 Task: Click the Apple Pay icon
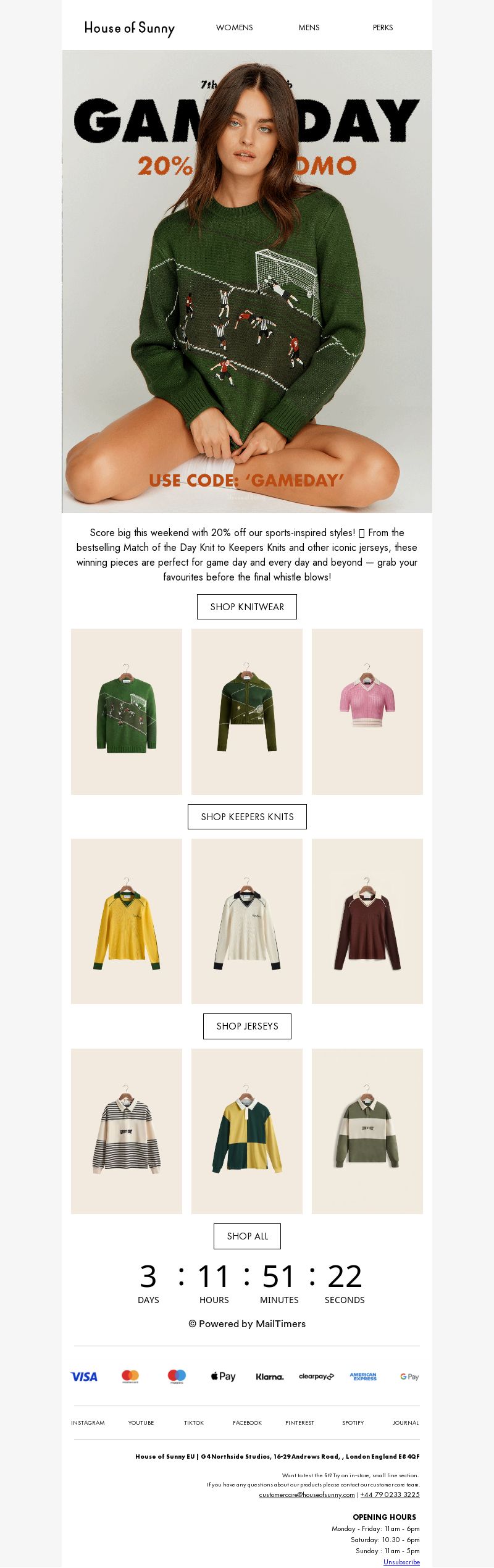coord(223,1377)
